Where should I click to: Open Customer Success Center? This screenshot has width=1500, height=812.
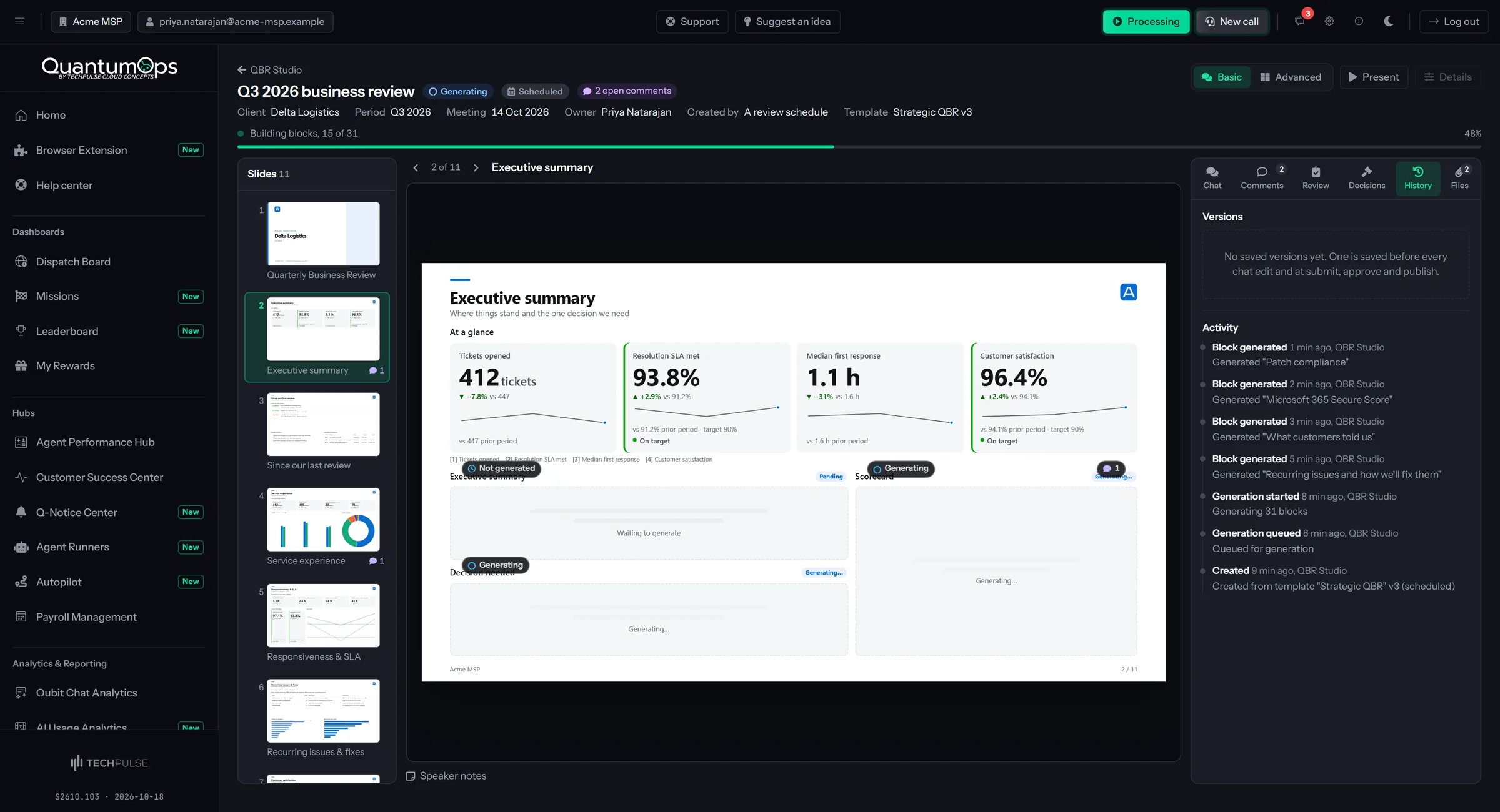point(109,477)
